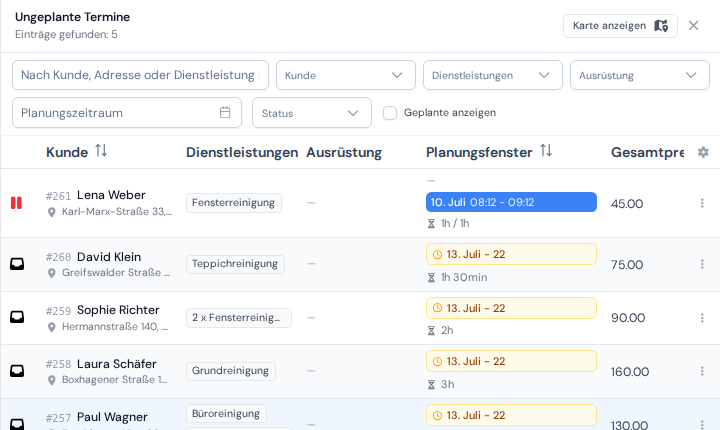Click location pin next to Hermannstraße 140
The image size is (720, 430).
point(52,327)
